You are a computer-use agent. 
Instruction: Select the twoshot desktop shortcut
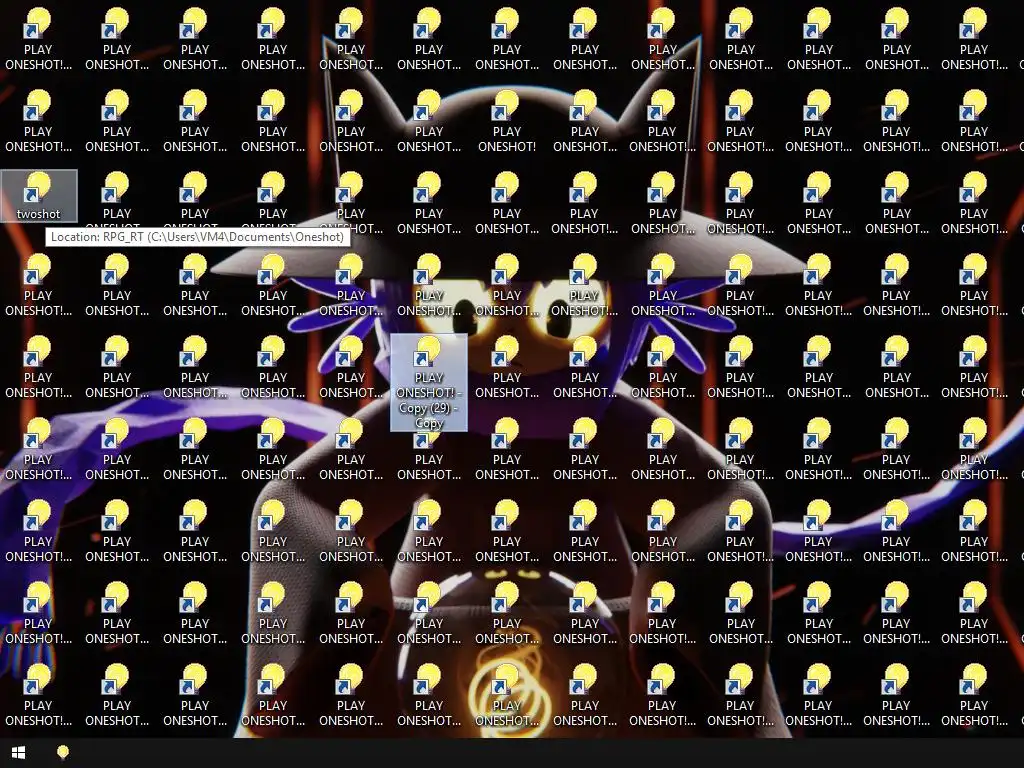[x=39, y=195]
